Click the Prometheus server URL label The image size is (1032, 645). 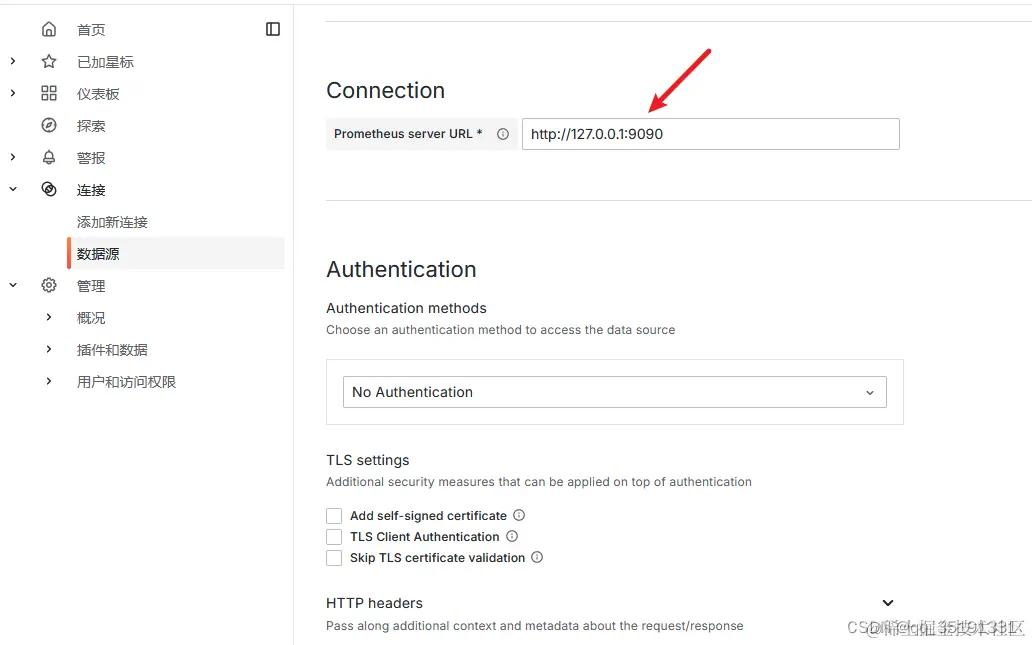coord(408,134)
